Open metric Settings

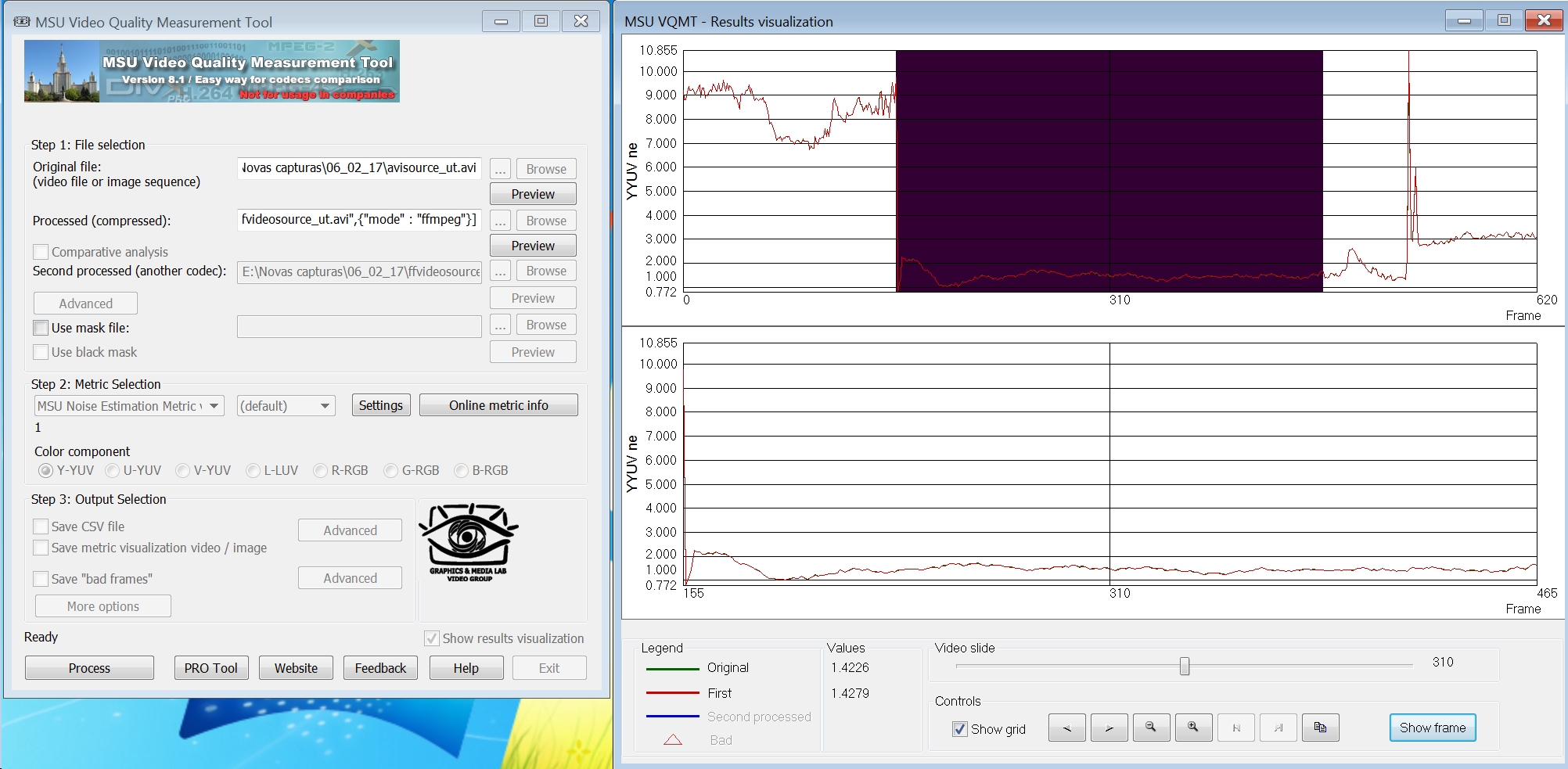tap(380, 405)
